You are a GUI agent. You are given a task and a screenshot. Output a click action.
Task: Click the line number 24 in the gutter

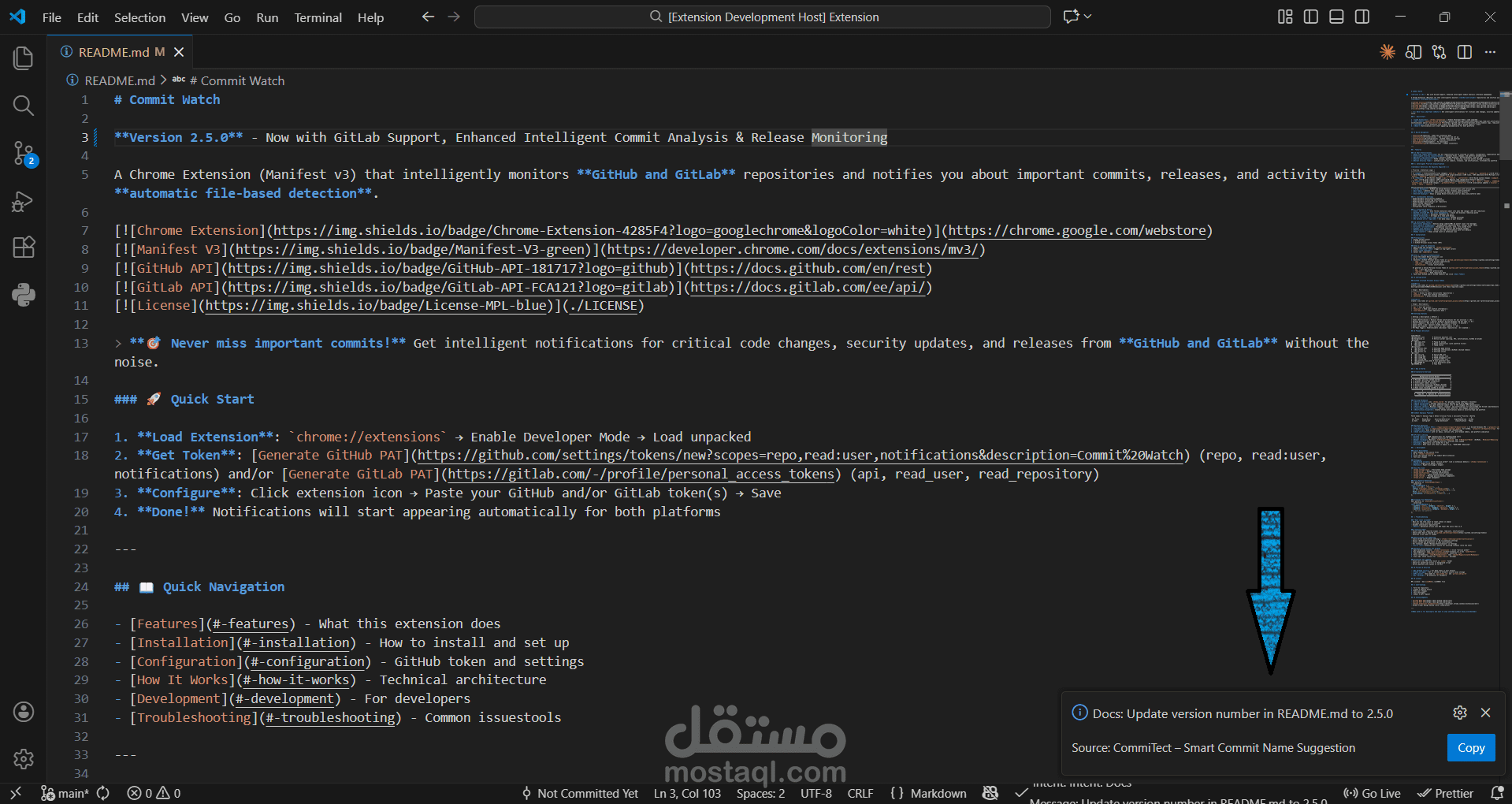pyautogui.click(x=81, y=586)
